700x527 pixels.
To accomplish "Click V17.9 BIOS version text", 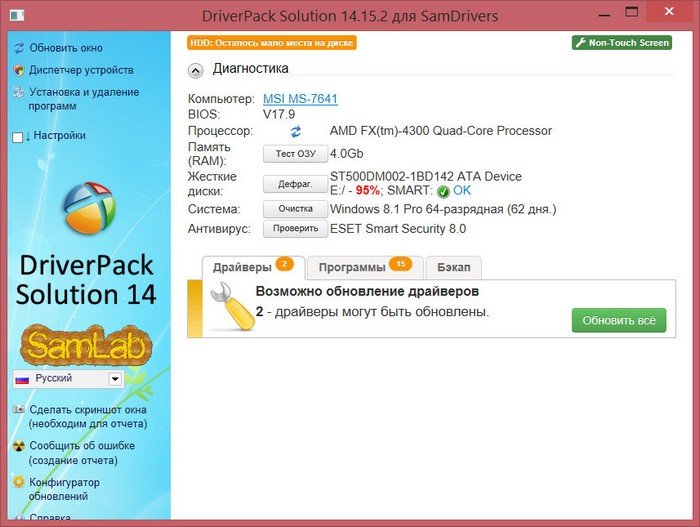I will tap(279, 115).
